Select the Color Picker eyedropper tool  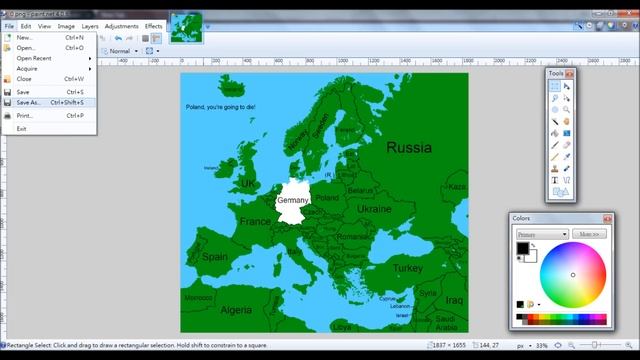pyautogui.click(x=567, y=157)
